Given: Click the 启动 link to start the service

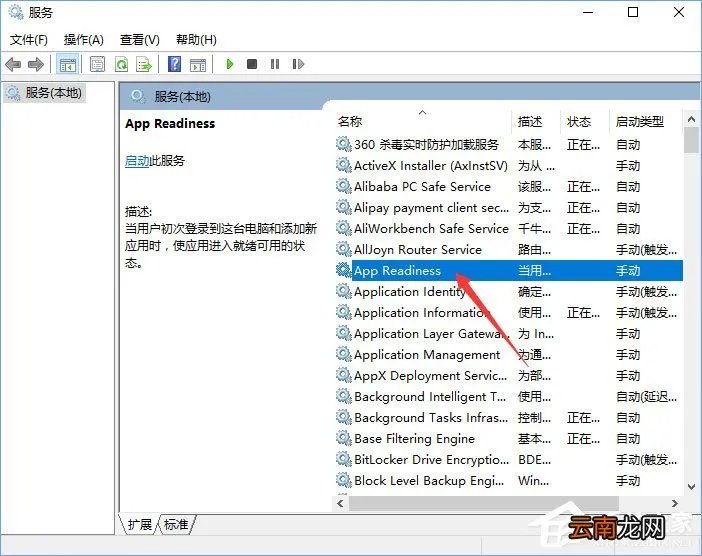Looking at the screenshot, I should click(x=137, y=161).
